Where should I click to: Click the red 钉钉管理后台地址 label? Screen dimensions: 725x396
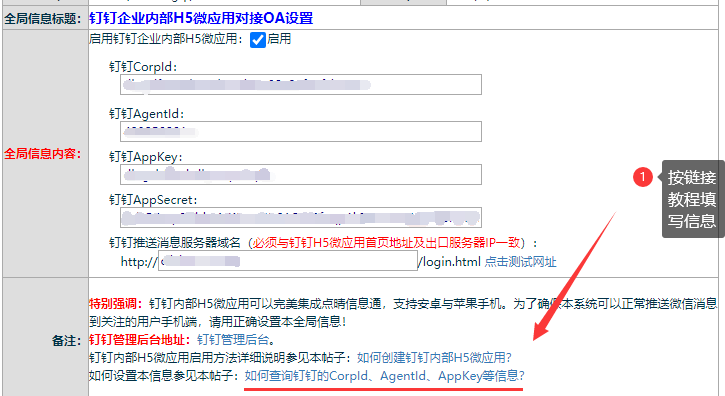(x=140, y=340)
